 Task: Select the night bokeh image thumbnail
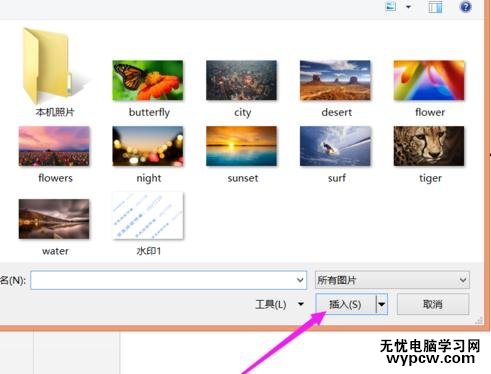click(x=148, y=146)
